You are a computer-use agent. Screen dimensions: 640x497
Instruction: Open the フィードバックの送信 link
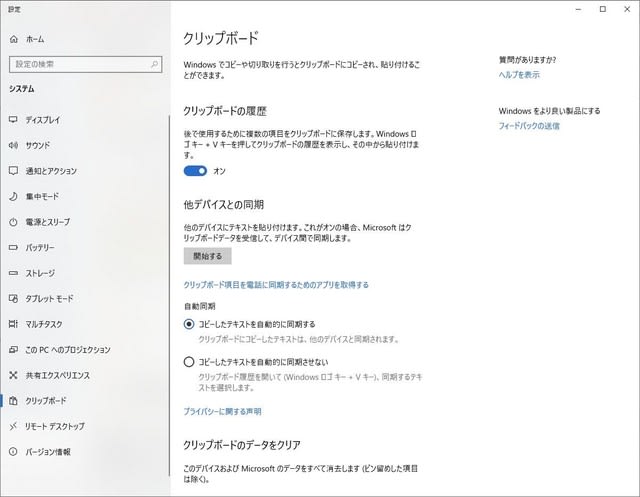529,126
